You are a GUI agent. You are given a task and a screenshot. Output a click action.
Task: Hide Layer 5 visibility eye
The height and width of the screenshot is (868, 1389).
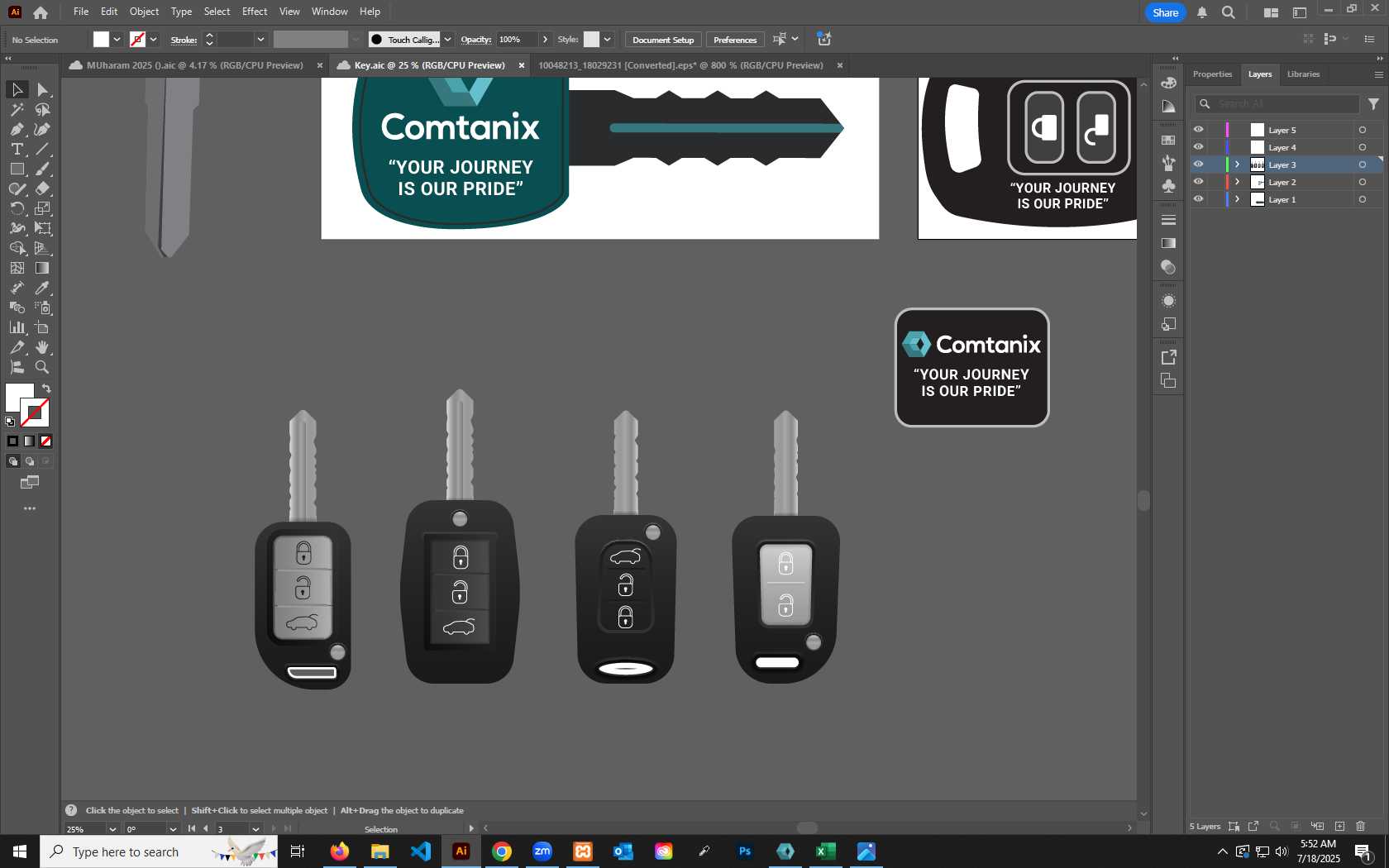point(1198,130)
